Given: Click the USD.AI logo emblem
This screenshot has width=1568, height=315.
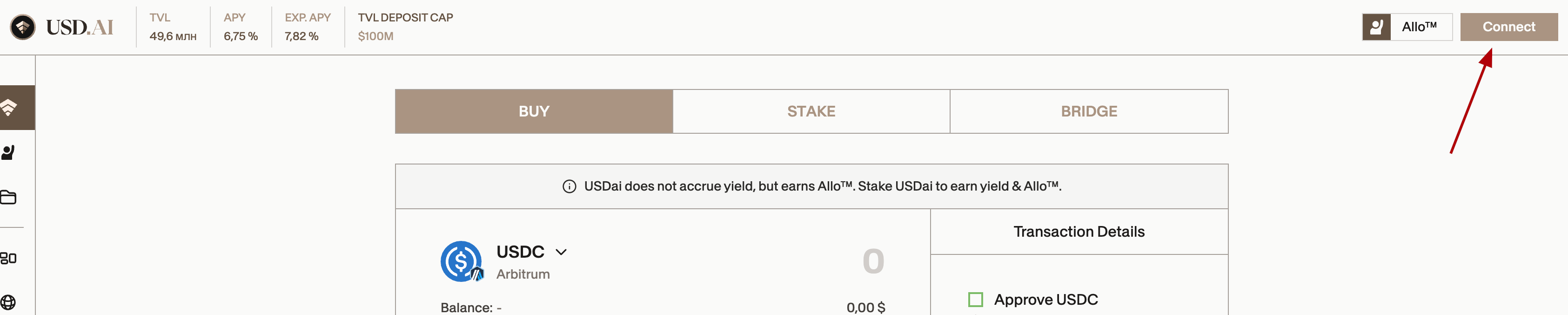Looking at the screenshot, I should pyautogui.click(x=23, y=27).
